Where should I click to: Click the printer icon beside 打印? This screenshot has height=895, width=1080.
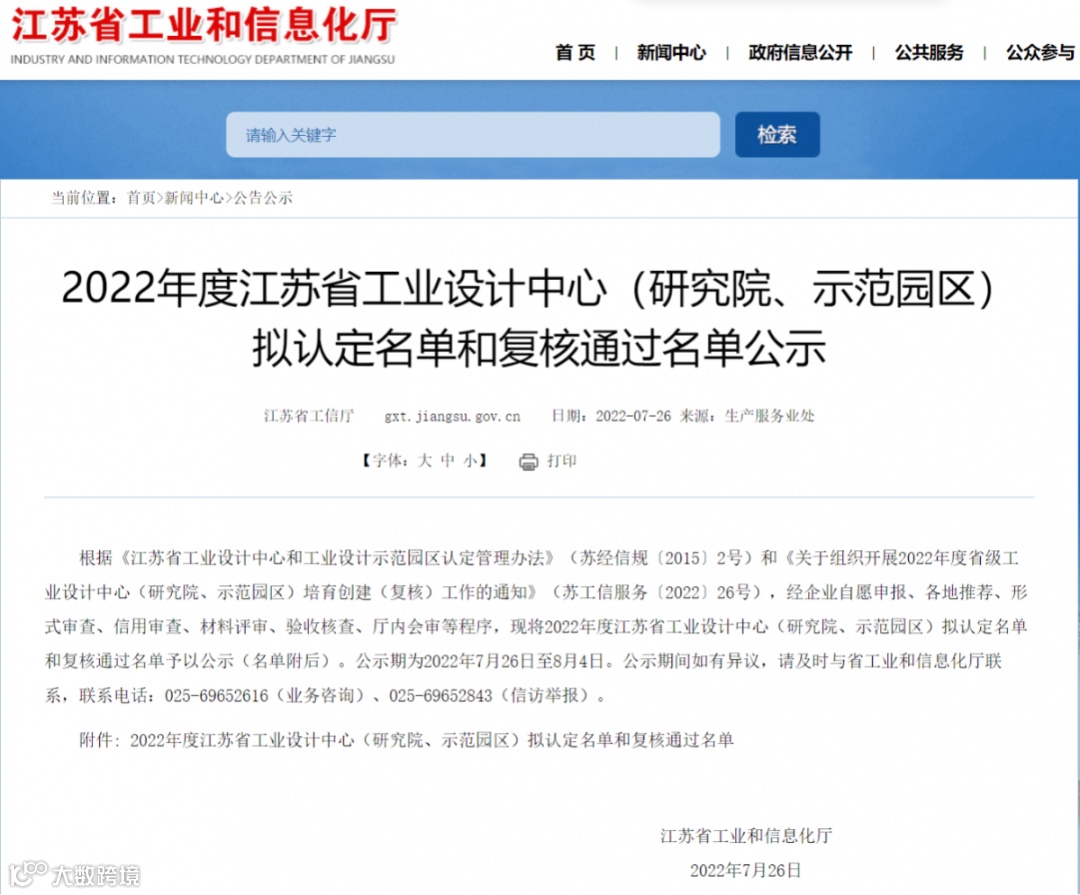click(528, 462)
